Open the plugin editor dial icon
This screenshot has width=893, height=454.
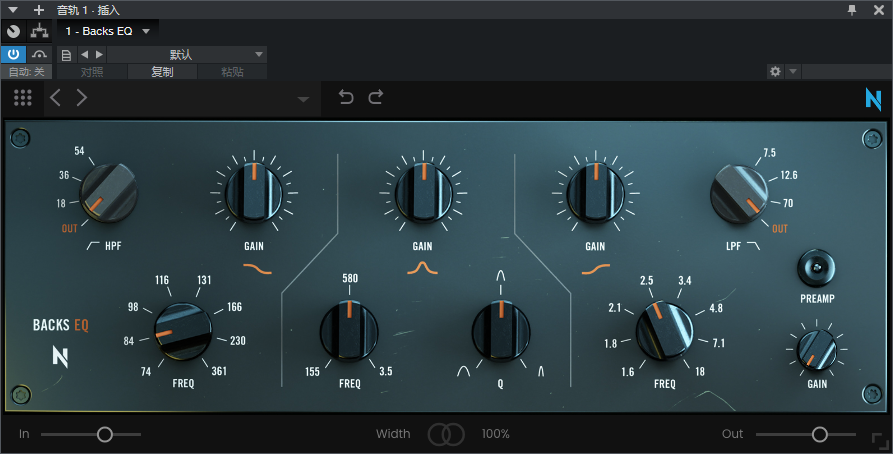13,31
